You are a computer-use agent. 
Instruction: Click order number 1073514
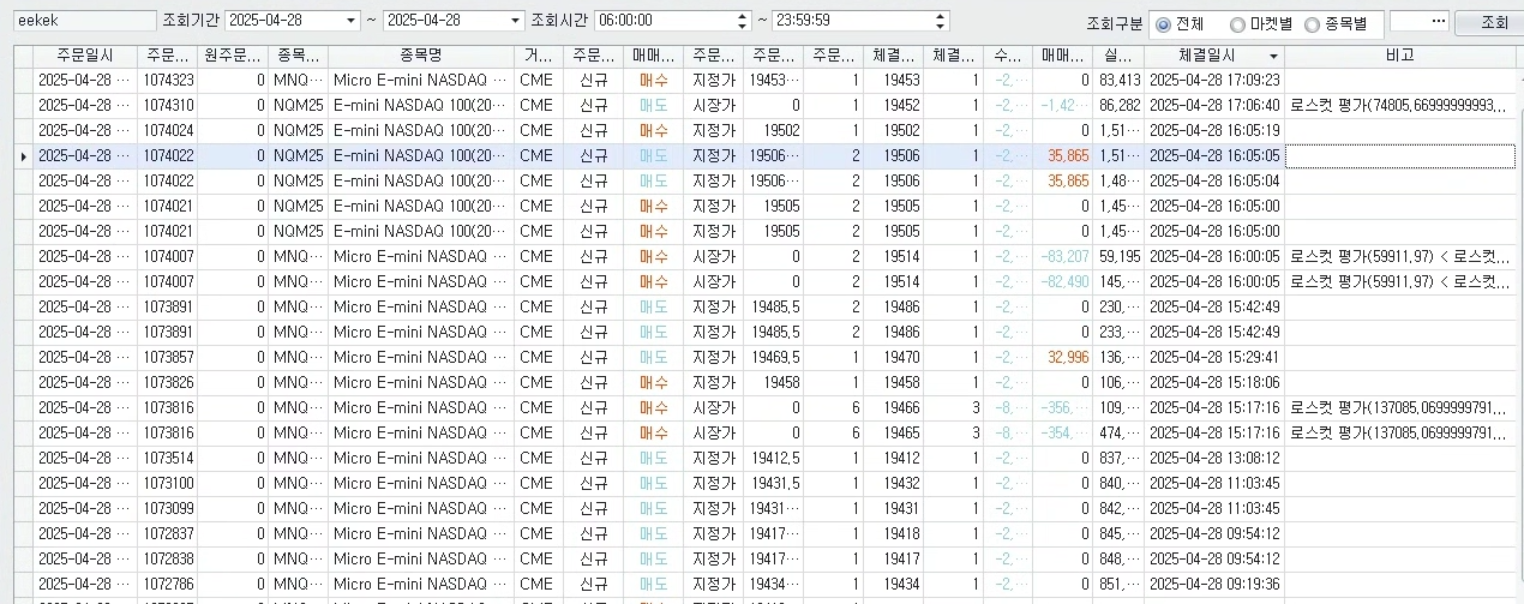(168, 458)
